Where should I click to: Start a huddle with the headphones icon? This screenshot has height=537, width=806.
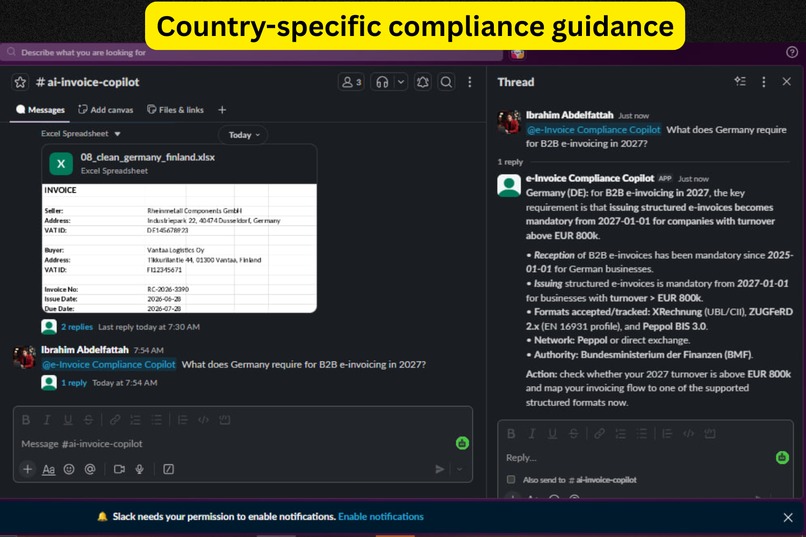(382, 82)
